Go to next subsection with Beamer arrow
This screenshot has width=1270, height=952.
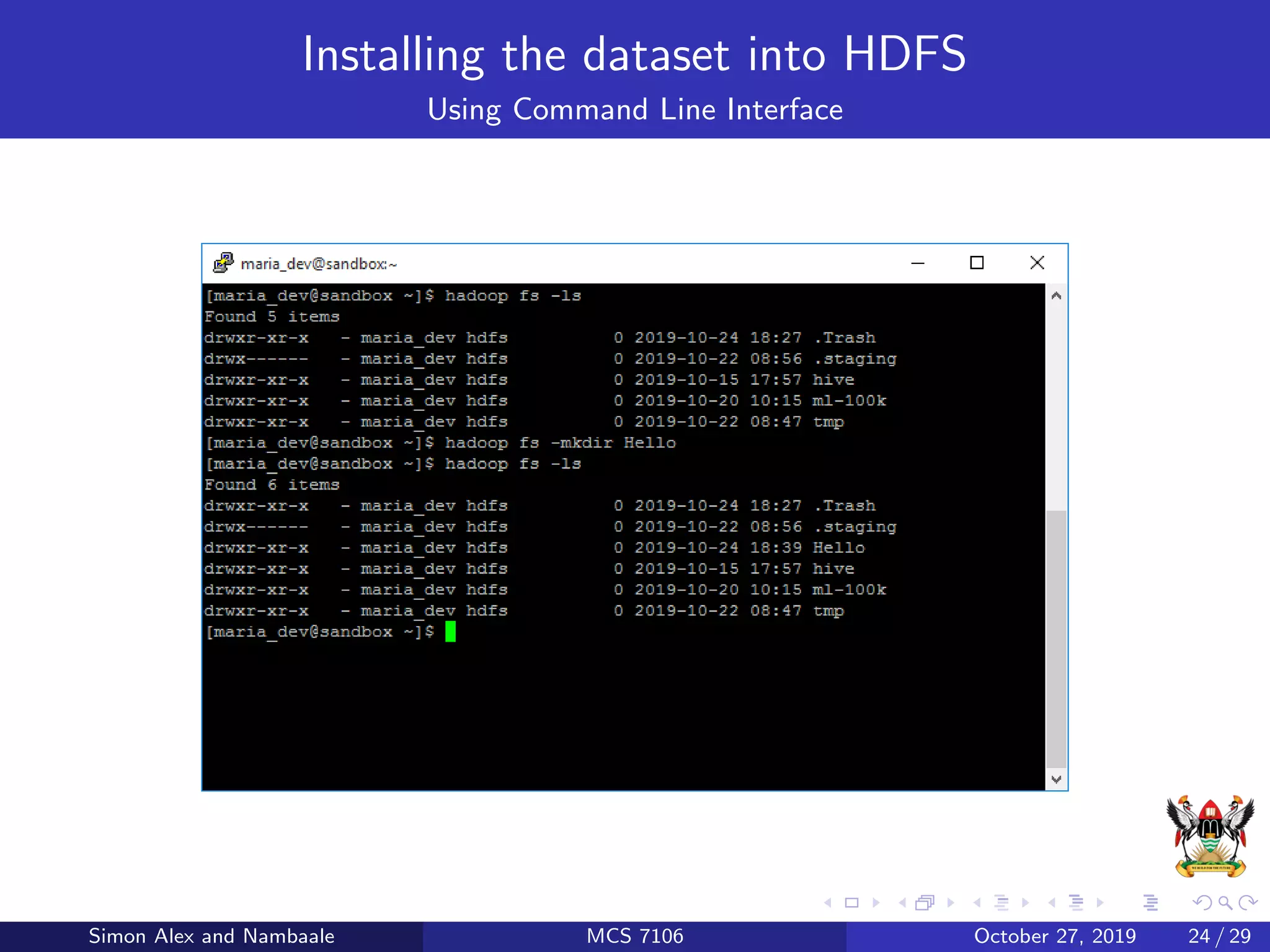click(1025, 903)
